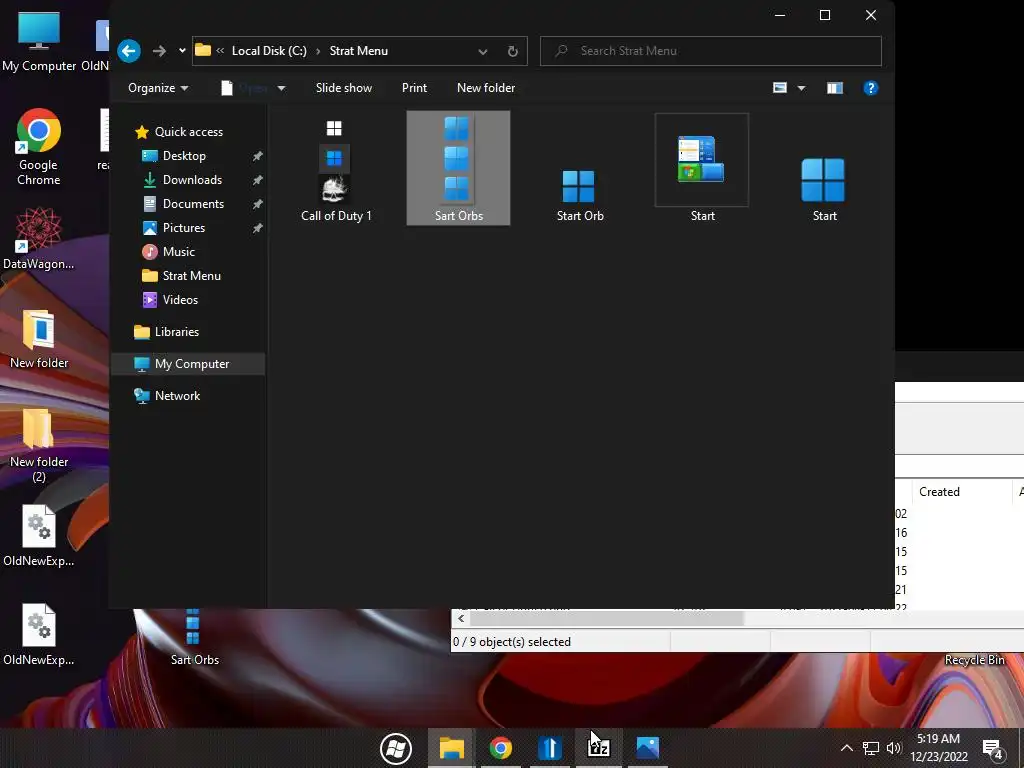
Task: Select the large blue Start logo file
Action: click(x=824, y=188)
